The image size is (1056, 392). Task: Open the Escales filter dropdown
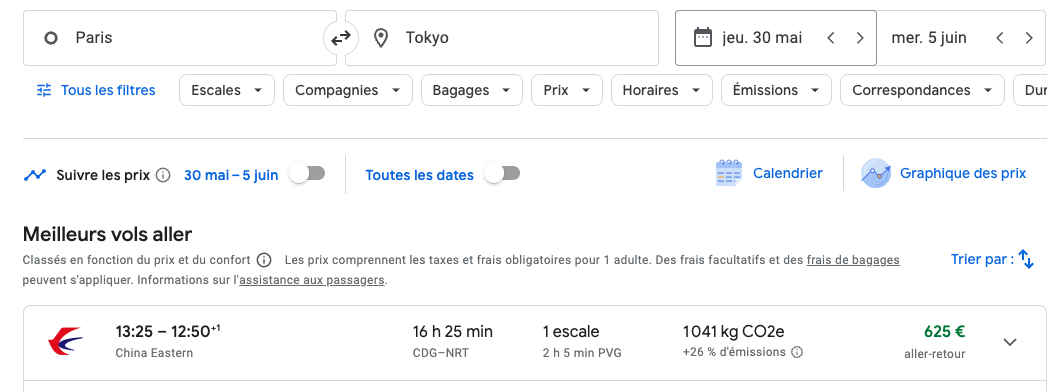tap(227, 90)
